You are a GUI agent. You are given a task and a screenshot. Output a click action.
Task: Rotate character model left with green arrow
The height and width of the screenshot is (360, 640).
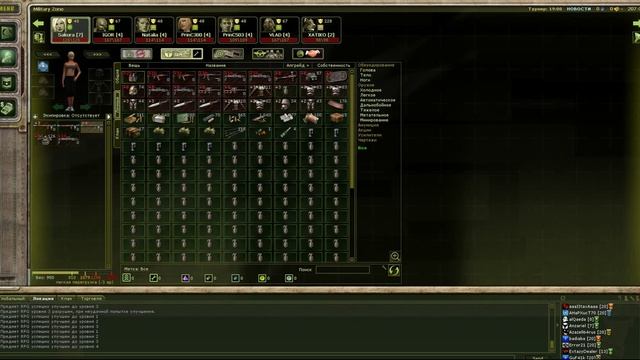coord(58,107)
